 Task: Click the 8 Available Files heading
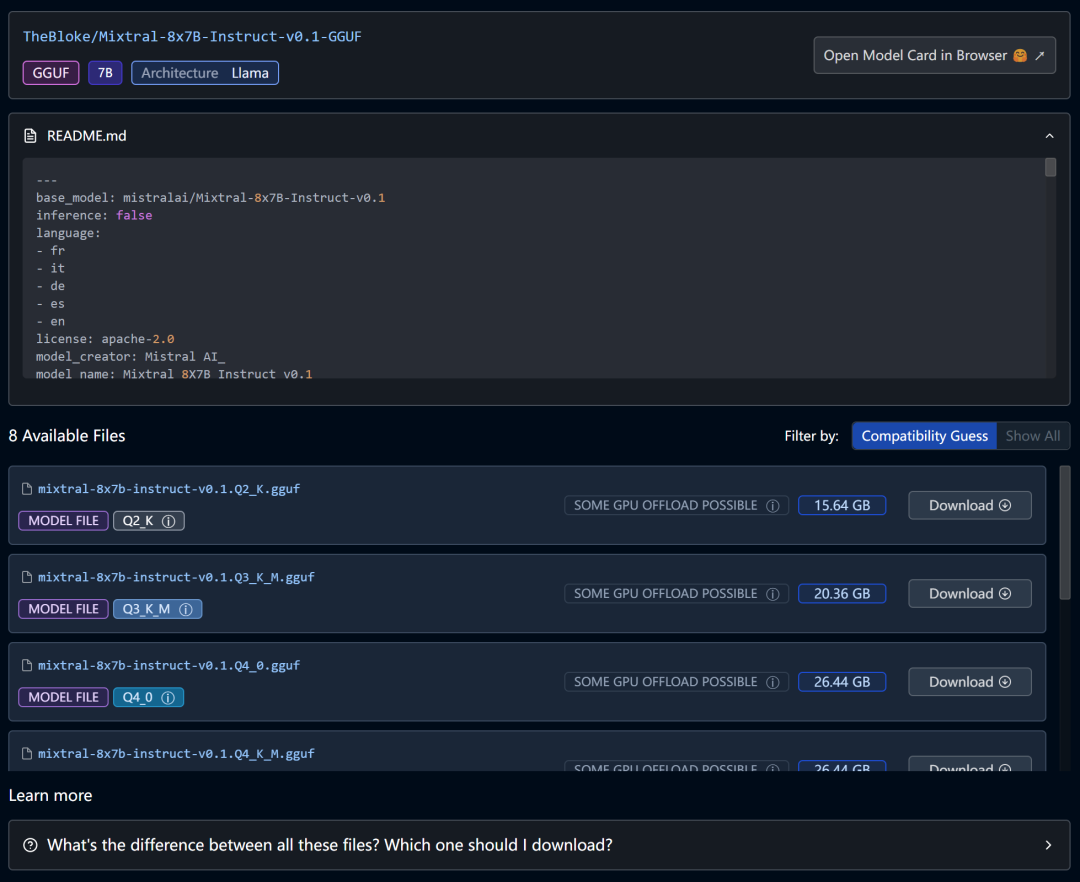(x=67, y=436)
